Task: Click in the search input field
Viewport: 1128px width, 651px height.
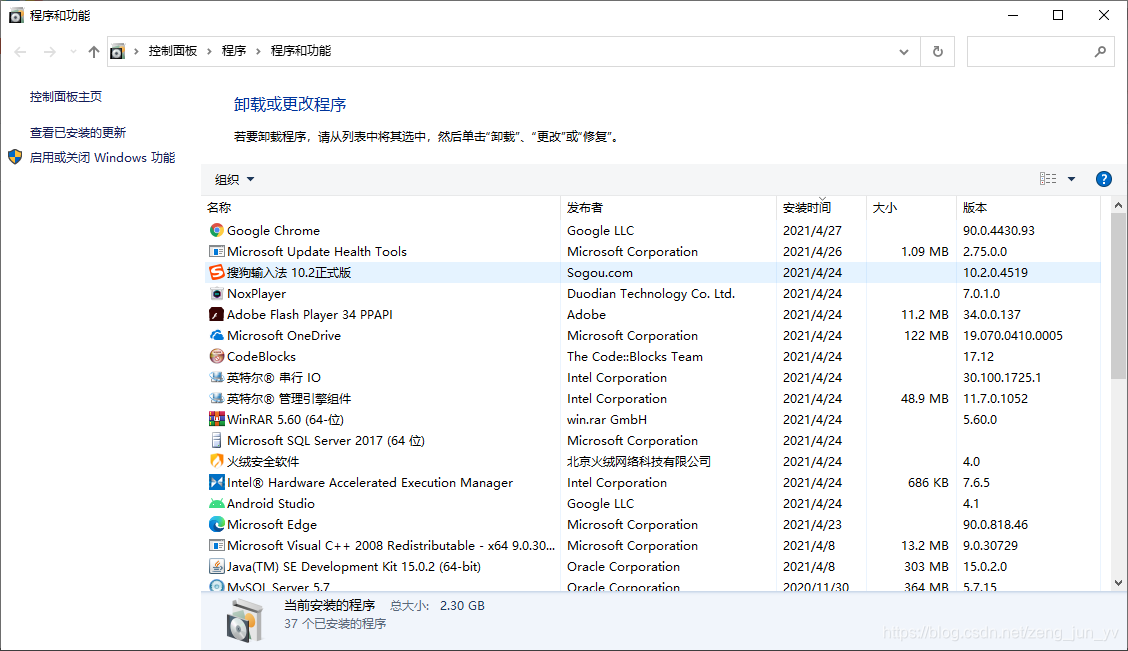Action: click(x=1029, y=51)
